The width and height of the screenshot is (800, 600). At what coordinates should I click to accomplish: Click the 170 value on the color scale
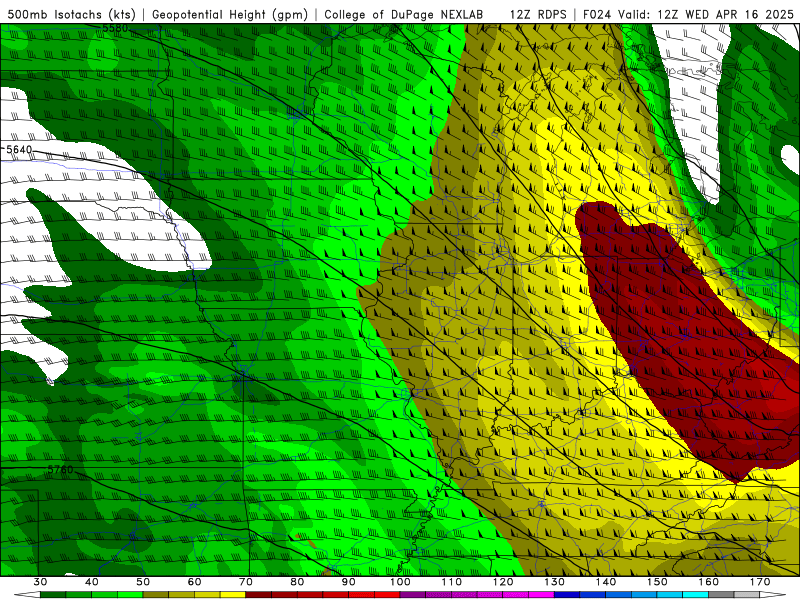tap(760, 582)
